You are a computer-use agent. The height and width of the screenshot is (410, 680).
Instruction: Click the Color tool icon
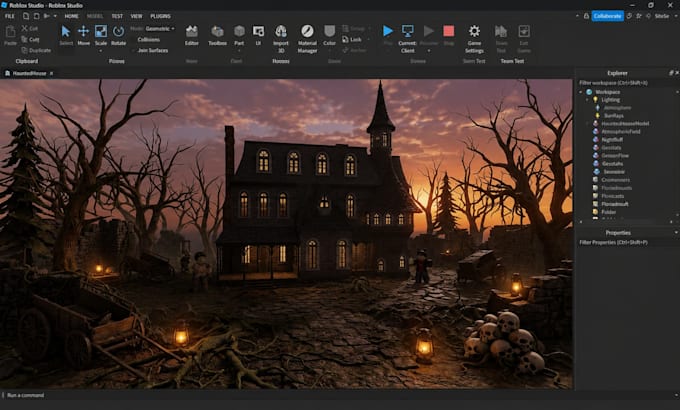pos(330,31)
